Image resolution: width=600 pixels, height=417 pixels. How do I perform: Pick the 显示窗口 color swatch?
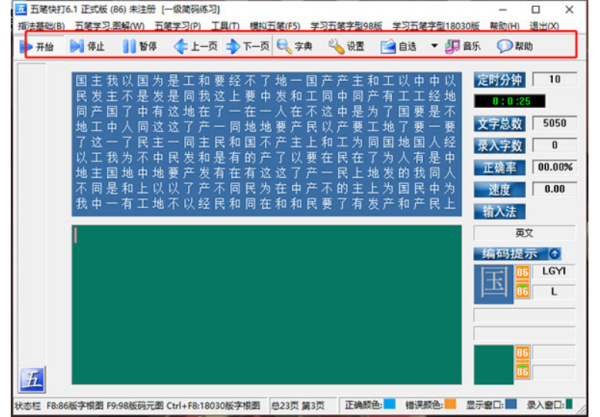(511, 404)
